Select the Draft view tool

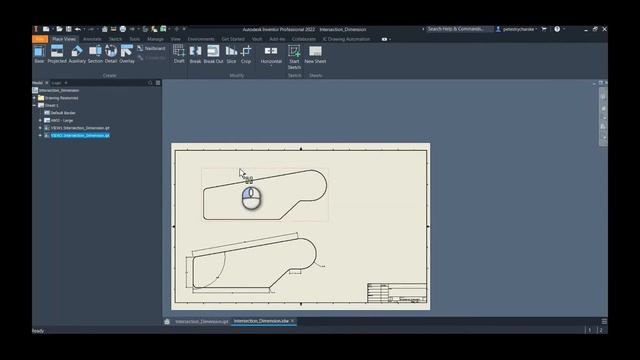pos(179,54)
